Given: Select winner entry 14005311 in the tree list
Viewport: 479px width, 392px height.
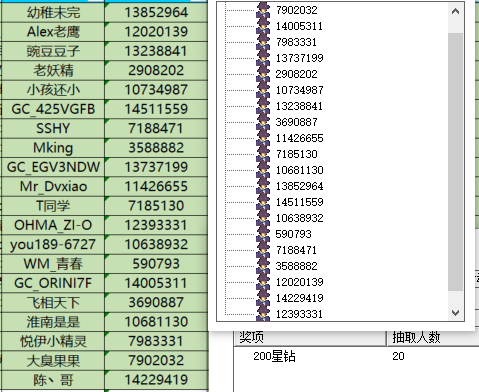Looking at the screenshot, I should pyautogui.click(x=299, y=26).
